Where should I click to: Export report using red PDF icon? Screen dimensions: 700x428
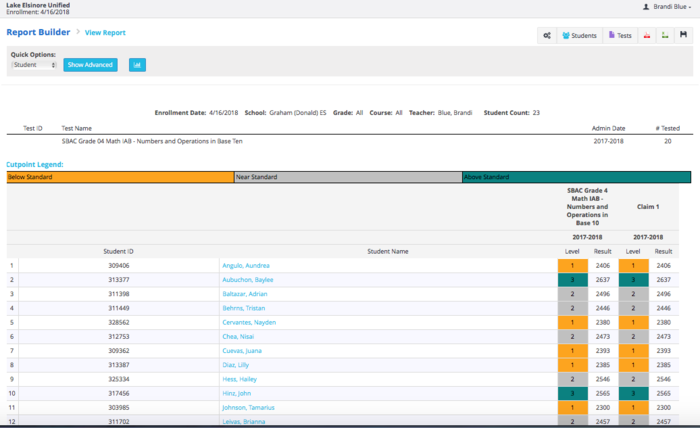(647, 35)
